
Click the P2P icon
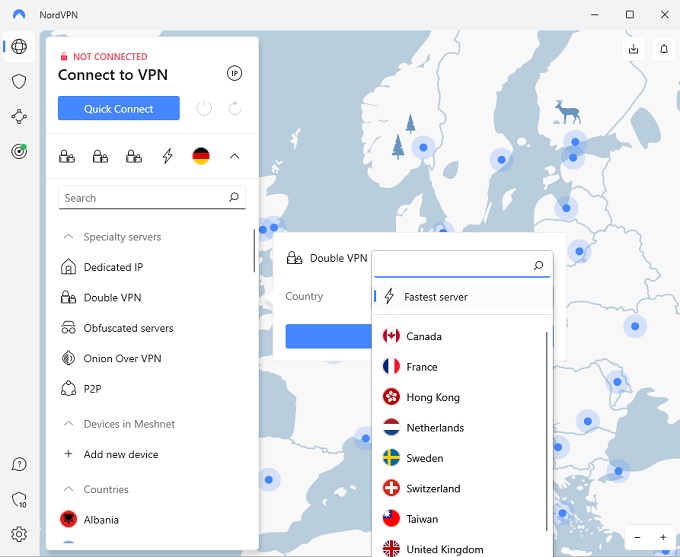pos(68,389)
